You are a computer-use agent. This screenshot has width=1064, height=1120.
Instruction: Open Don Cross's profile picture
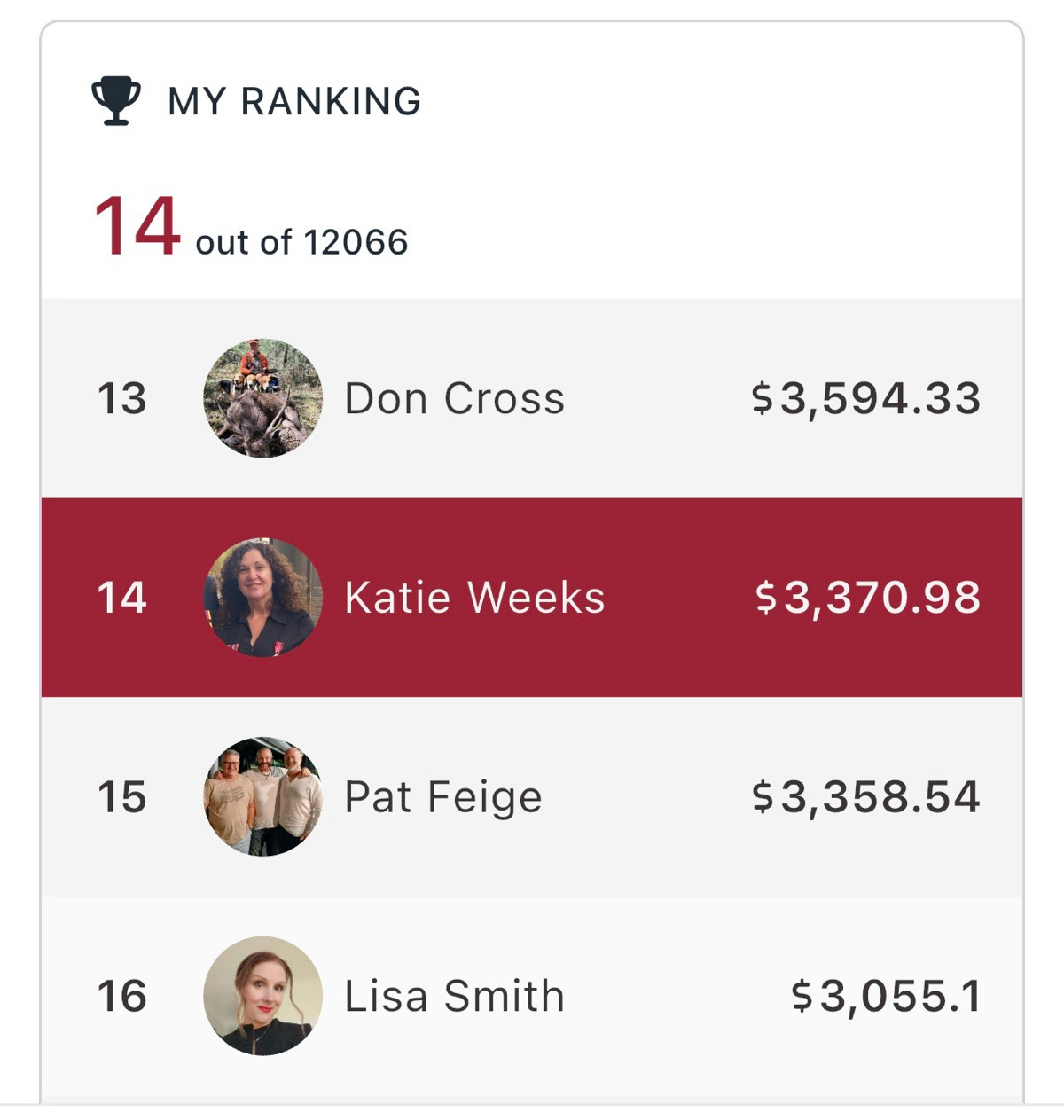(262, 398)
